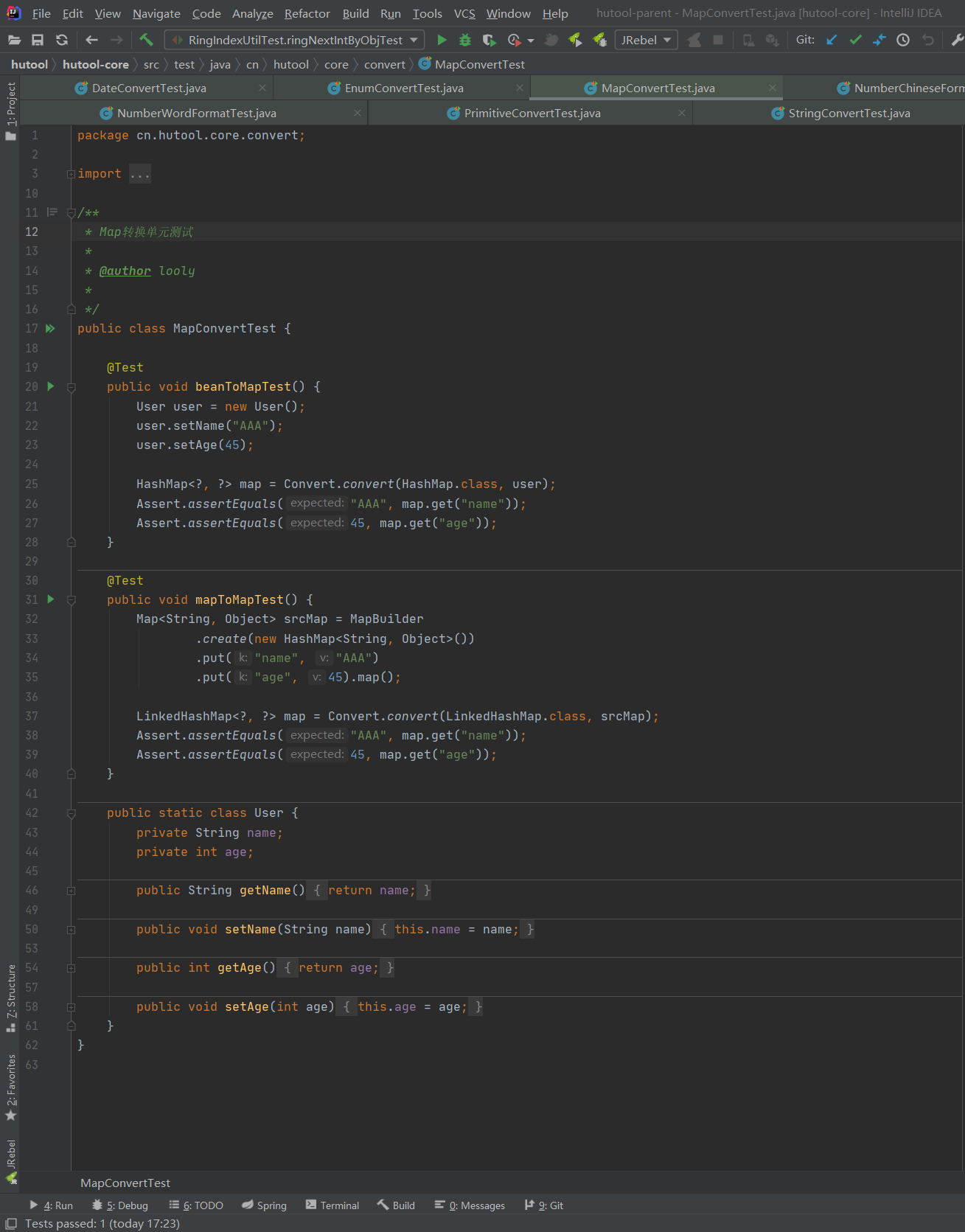Click the Run with profiler icon
The width and height of the screenshot is (965, 1232).
pyautogui.click(x=514, y=40)
